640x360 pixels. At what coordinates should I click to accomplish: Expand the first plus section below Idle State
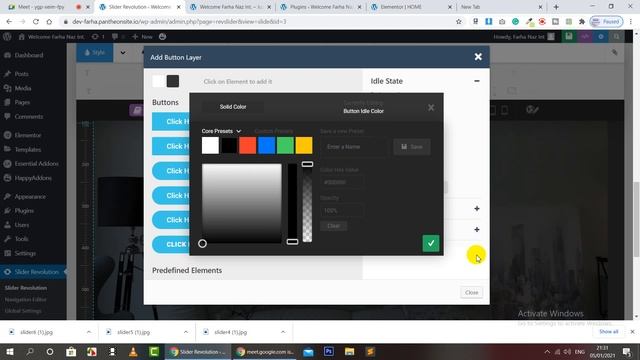476,209
